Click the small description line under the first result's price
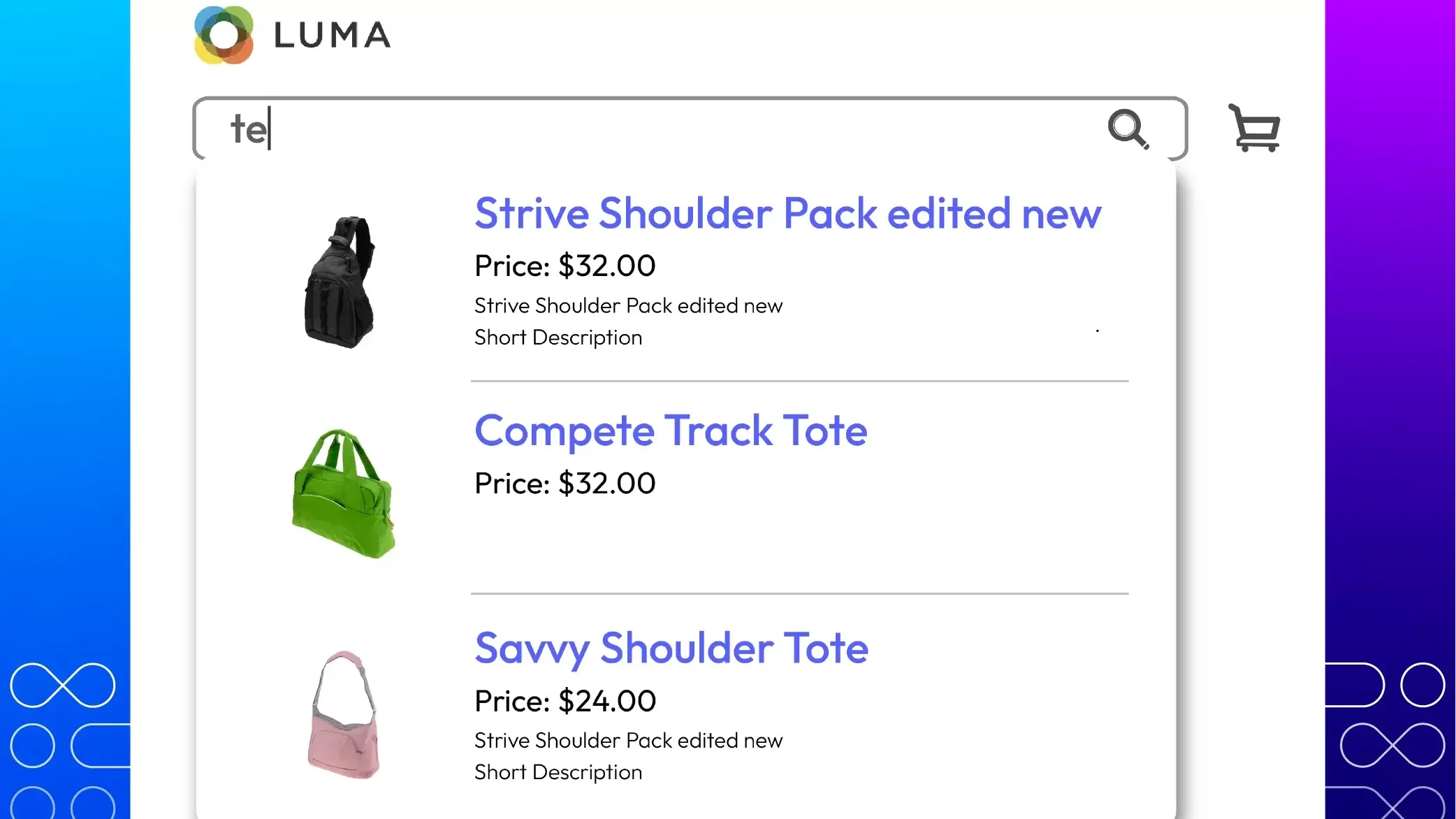This screenshot has height=819, width=1456. point(628,305)
